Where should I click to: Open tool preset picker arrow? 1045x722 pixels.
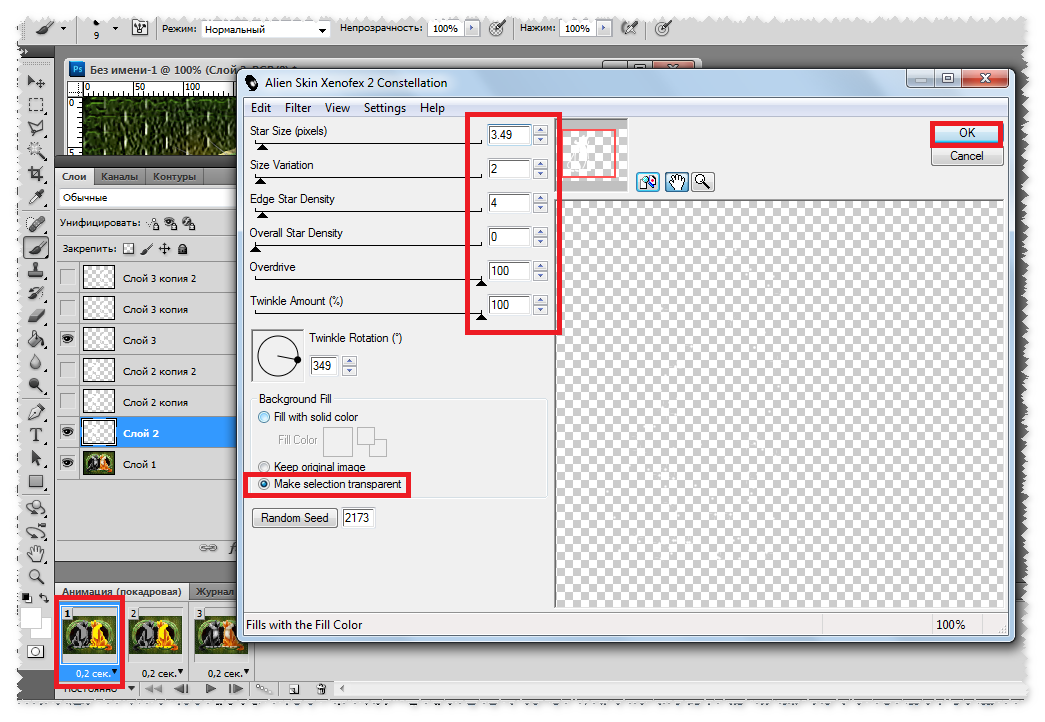[x=63, y=28]
